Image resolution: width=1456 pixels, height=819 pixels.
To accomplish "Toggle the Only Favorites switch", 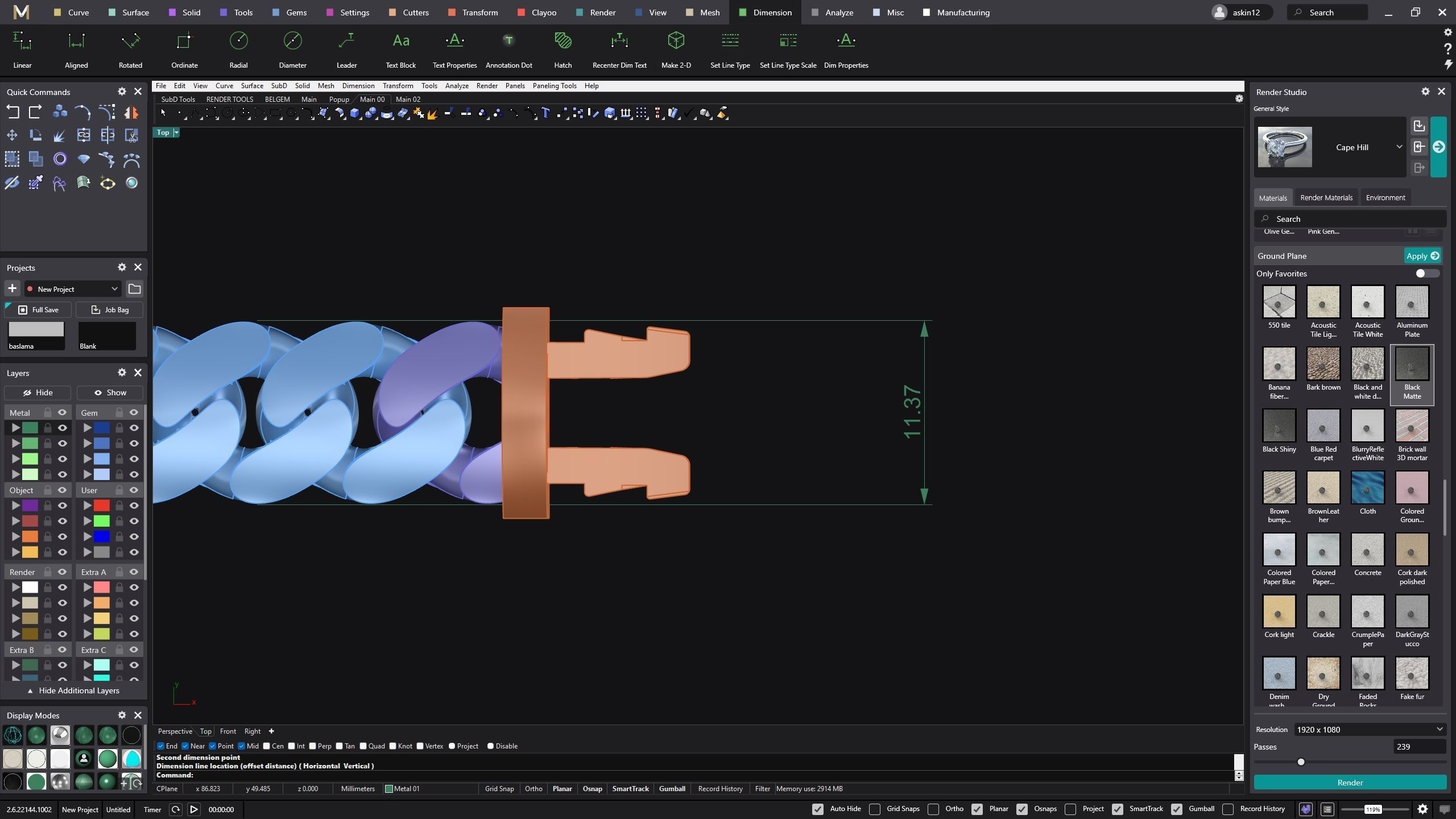I will pos(1426,274).
